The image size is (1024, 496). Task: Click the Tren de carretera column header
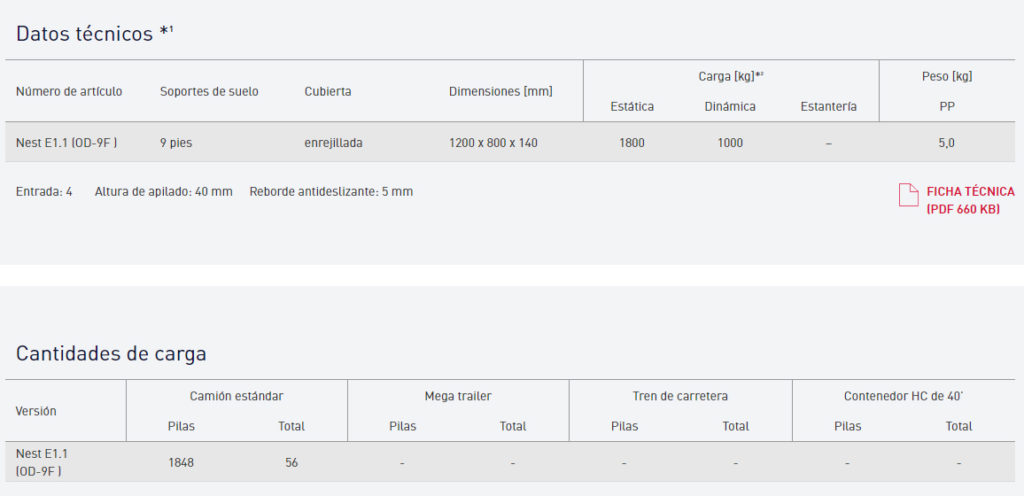tap(680, 396)
